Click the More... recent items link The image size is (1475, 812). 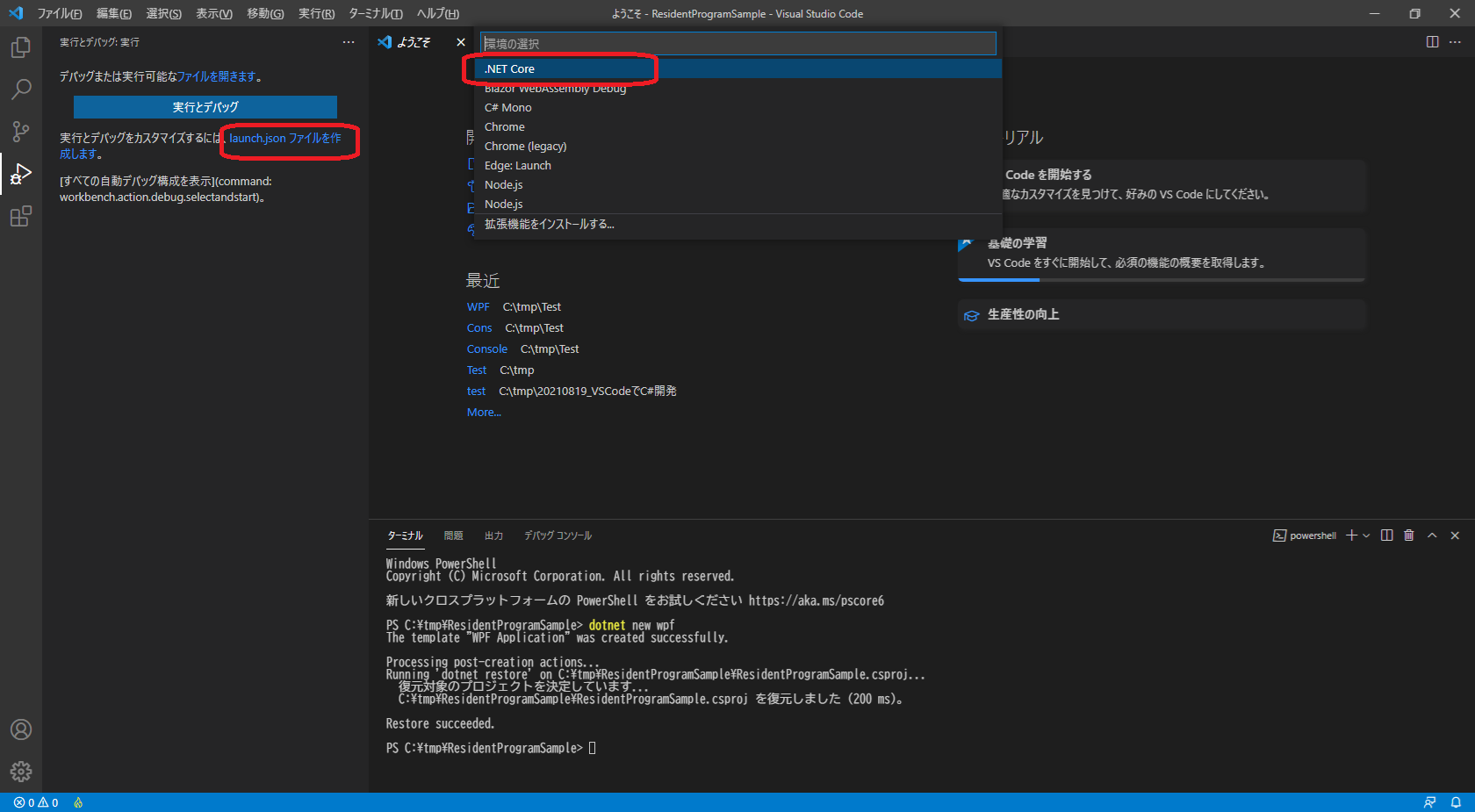(484, 413)
